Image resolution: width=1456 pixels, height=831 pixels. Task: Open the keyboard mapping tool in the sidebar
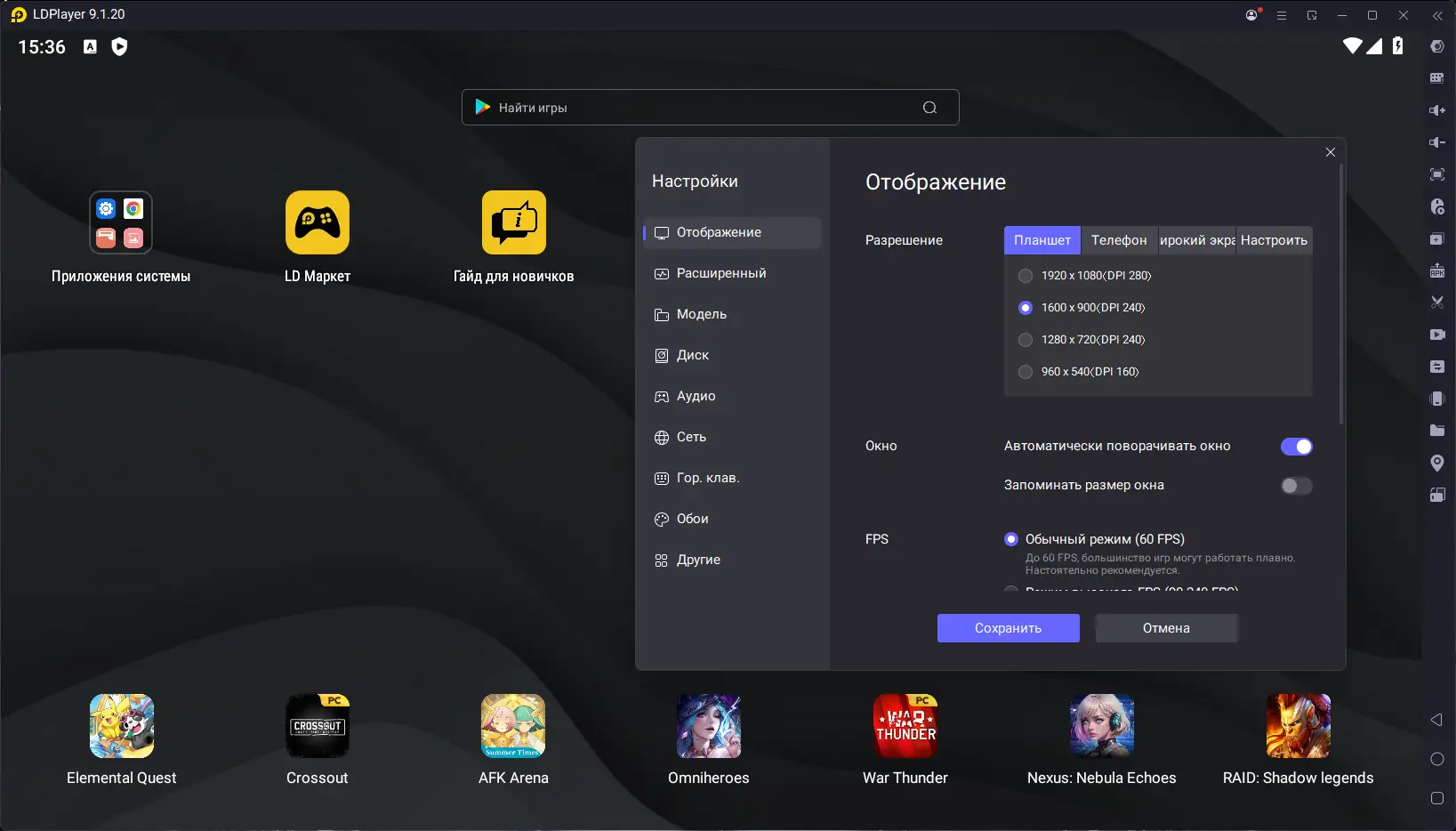pyautogui.click(x=1436, y=78)
